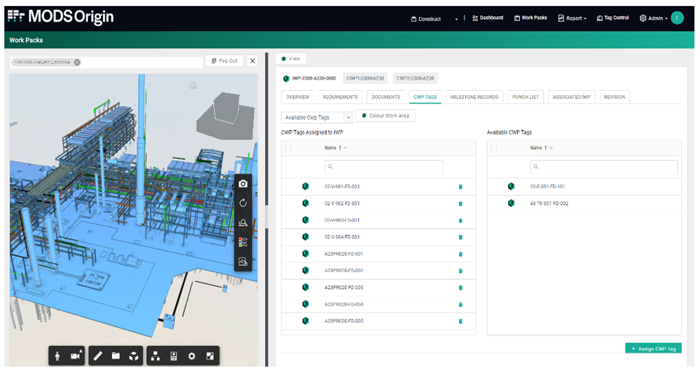The width and height of the screenshot is (700, 373).
Task: Open the Report dropdown menu
Action: 572,18
